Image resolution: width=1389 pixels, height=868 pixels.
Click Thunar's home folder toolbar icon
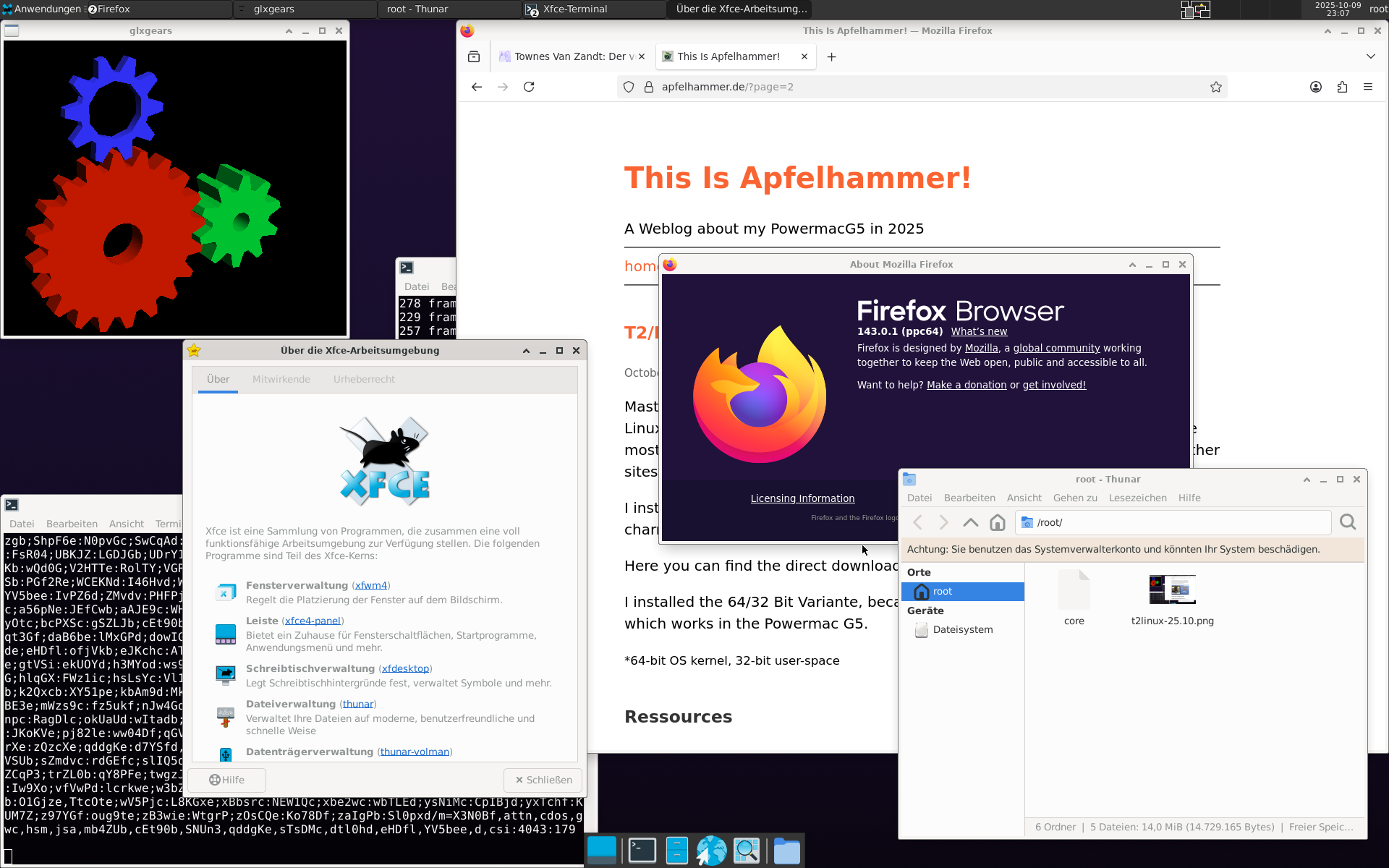[998, 522]
